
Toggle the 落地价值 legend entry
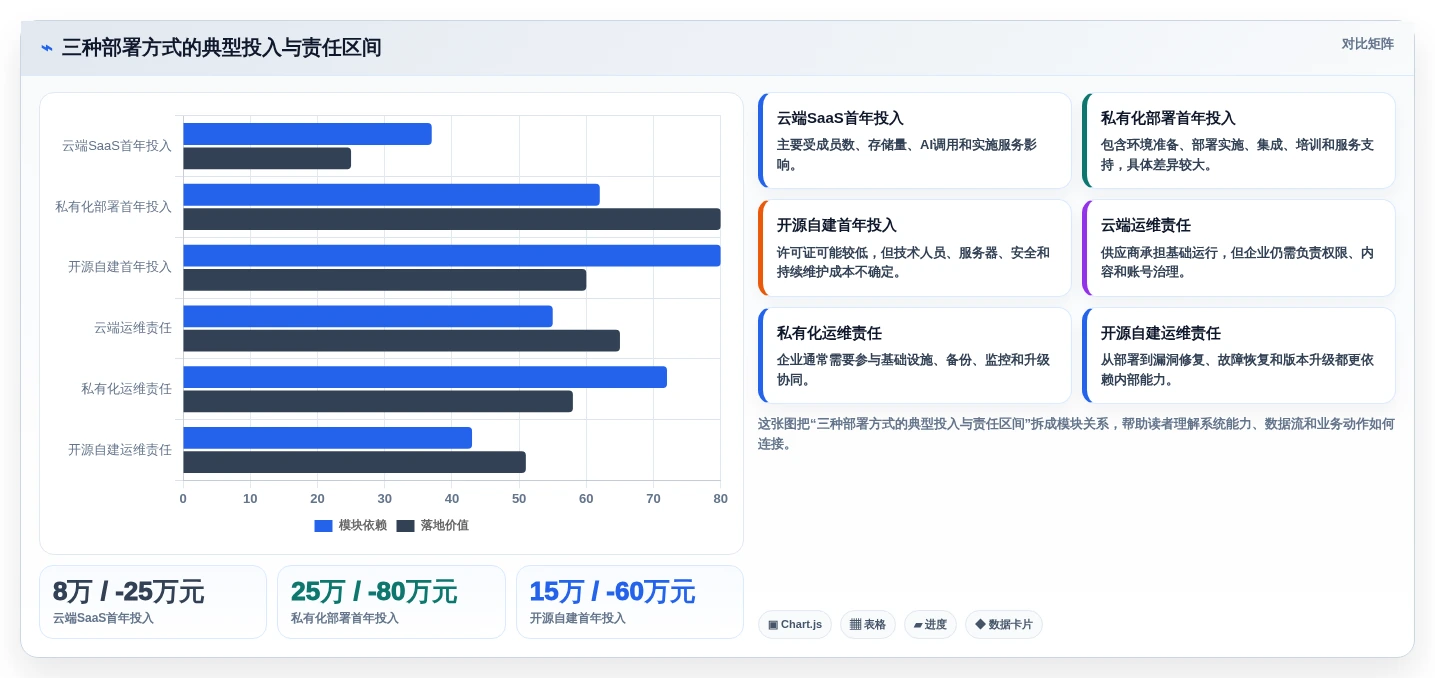click(432, 525)
